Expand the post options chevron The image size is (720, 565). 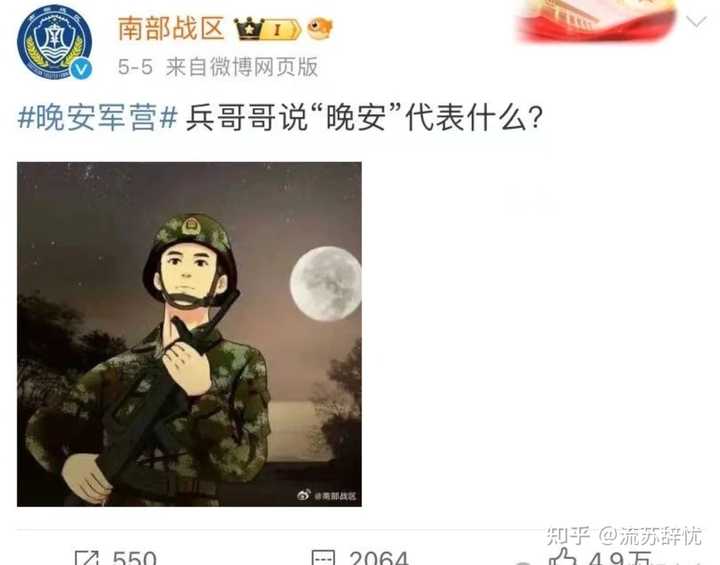(x=696, y=22)
